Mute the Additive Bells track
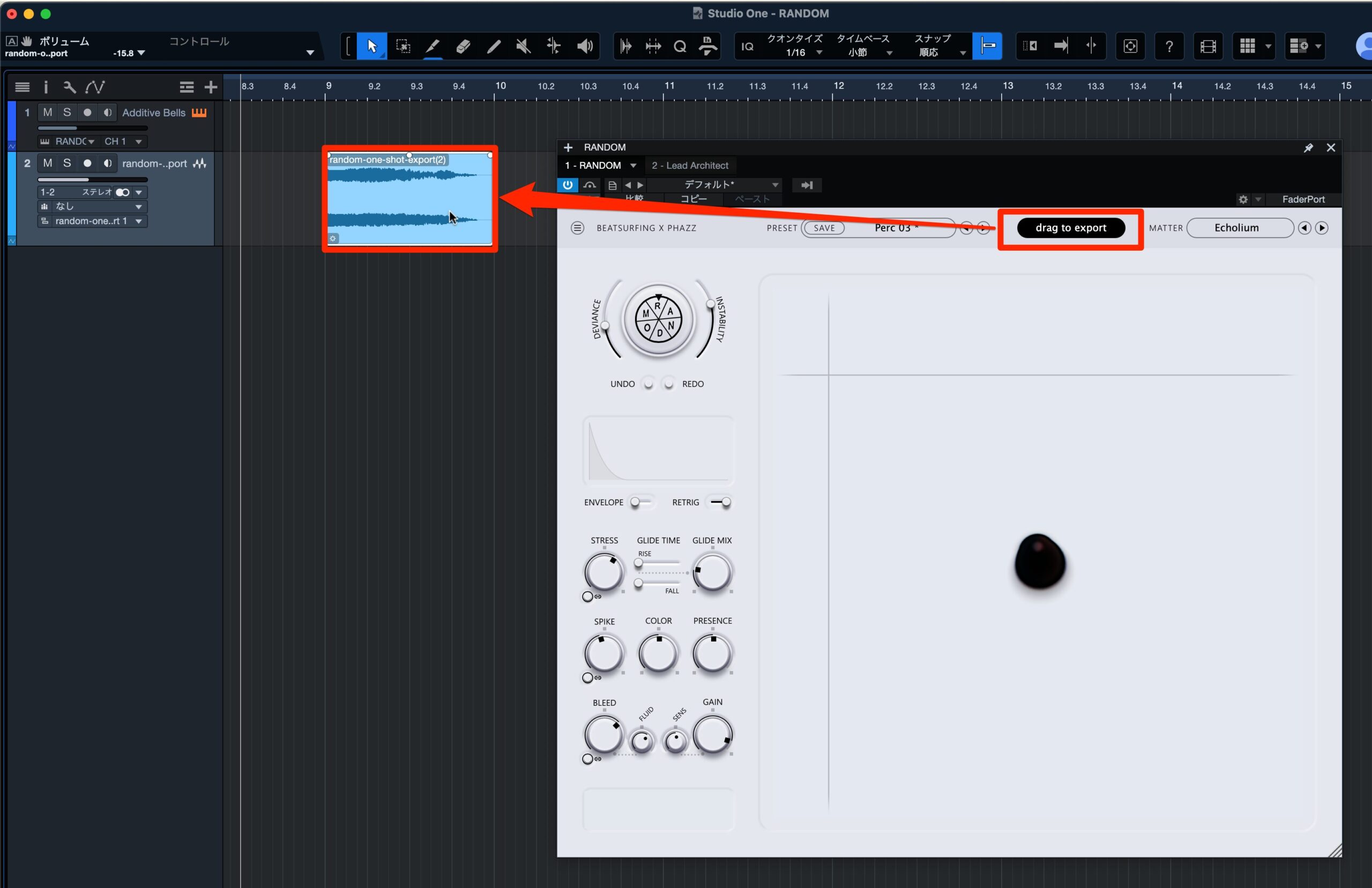 click(48, 113)
